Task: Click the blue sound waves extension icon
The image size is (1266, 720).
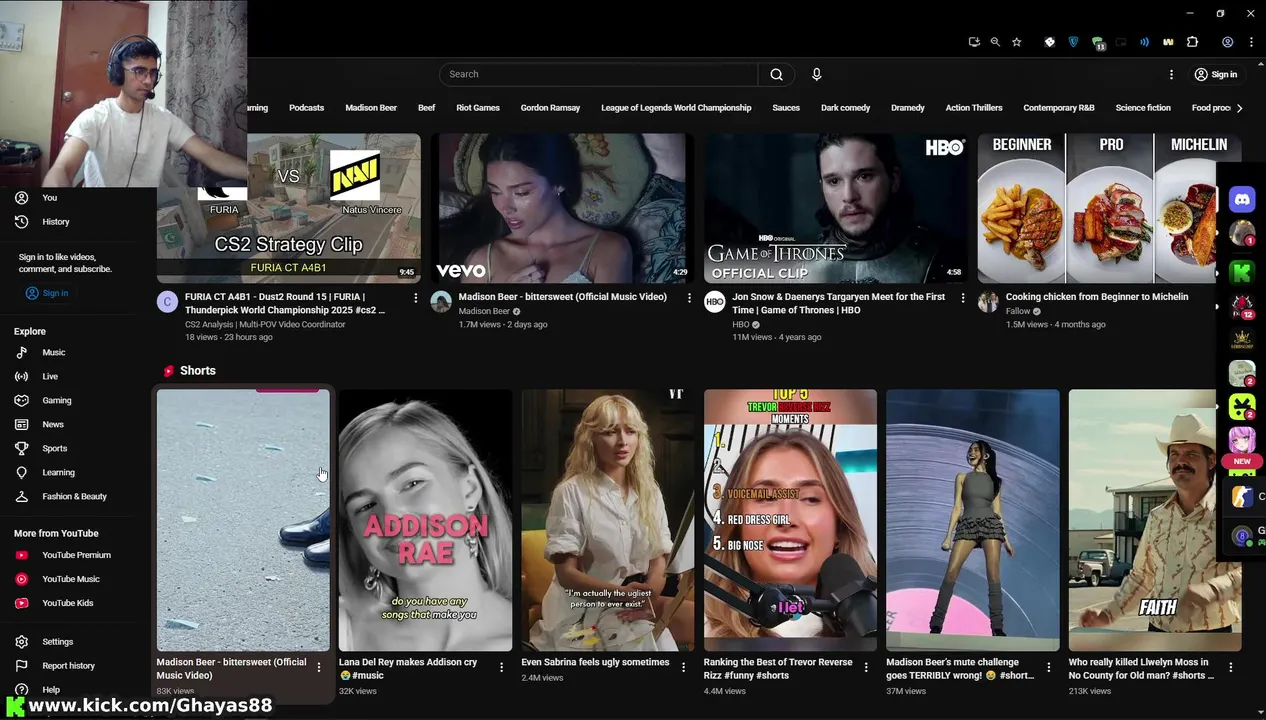Action: (x=1144, y=42)
